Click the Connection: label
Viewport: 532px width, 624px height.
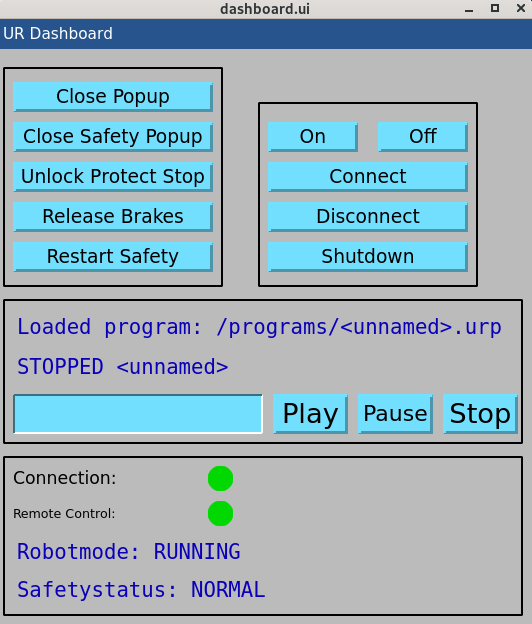point(64,478)
